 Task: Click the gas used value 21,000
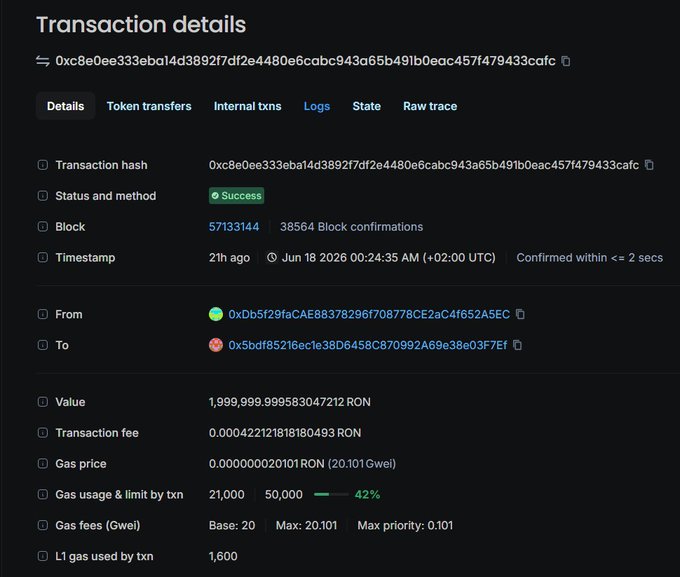coord(226,494)
